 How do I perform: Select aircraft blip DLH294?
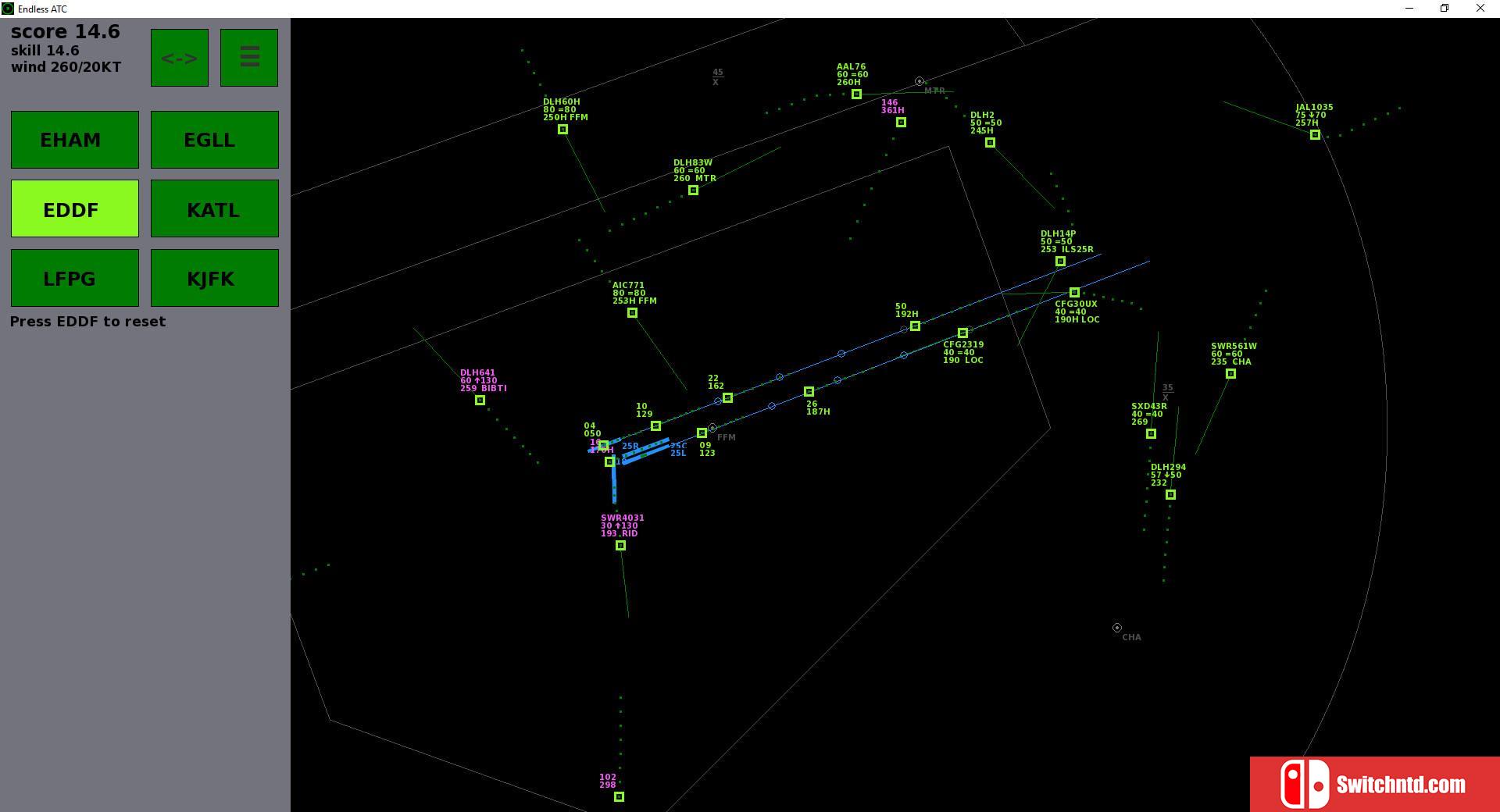pos(1170,495)
